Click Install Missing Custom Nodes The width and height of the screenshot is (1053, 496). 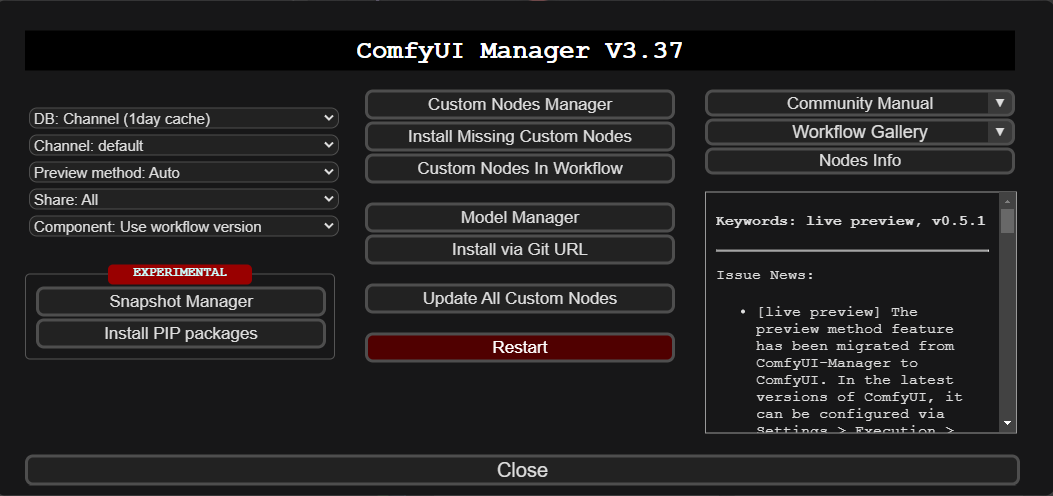[520, 136]
